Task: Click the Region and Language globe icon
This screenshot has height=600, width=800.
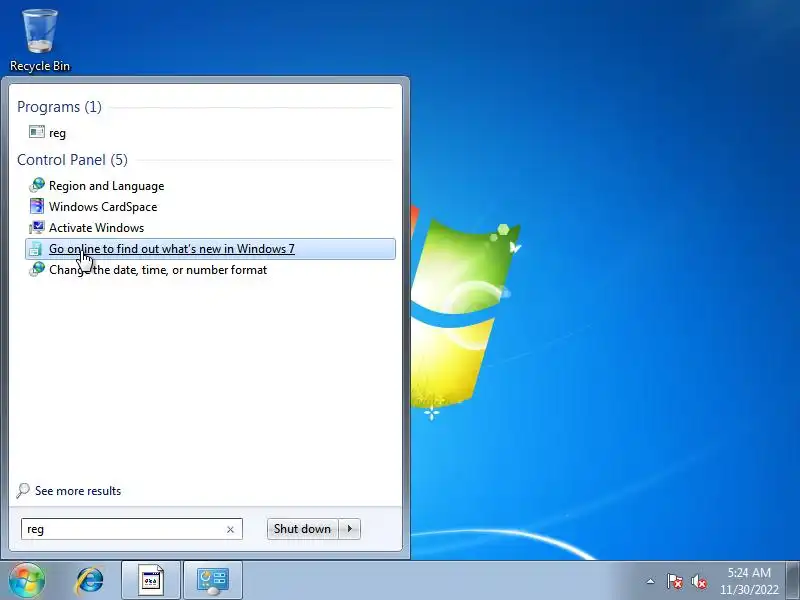Action: click(37, 186)
